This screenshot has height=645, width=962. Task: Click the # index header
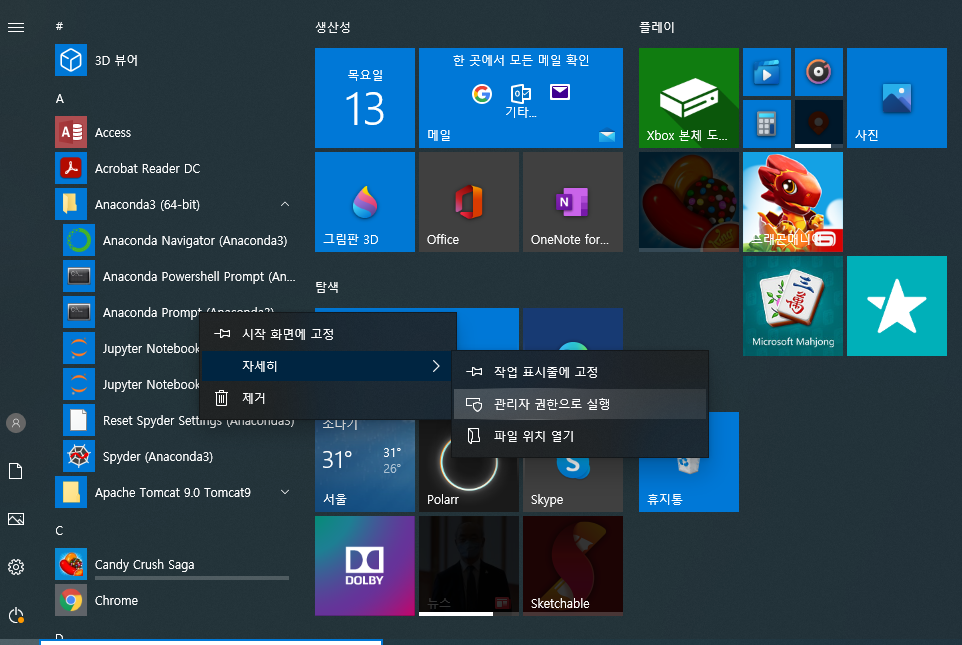tap(60, 26)
